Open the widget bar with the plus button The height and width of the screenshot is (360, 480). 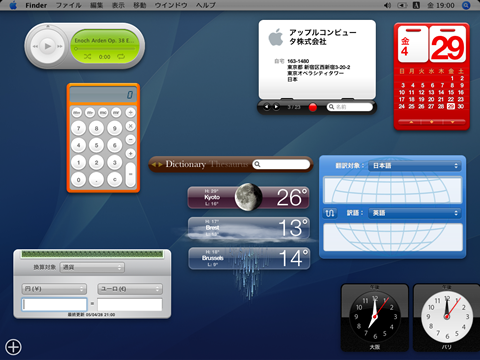point(13,347)
